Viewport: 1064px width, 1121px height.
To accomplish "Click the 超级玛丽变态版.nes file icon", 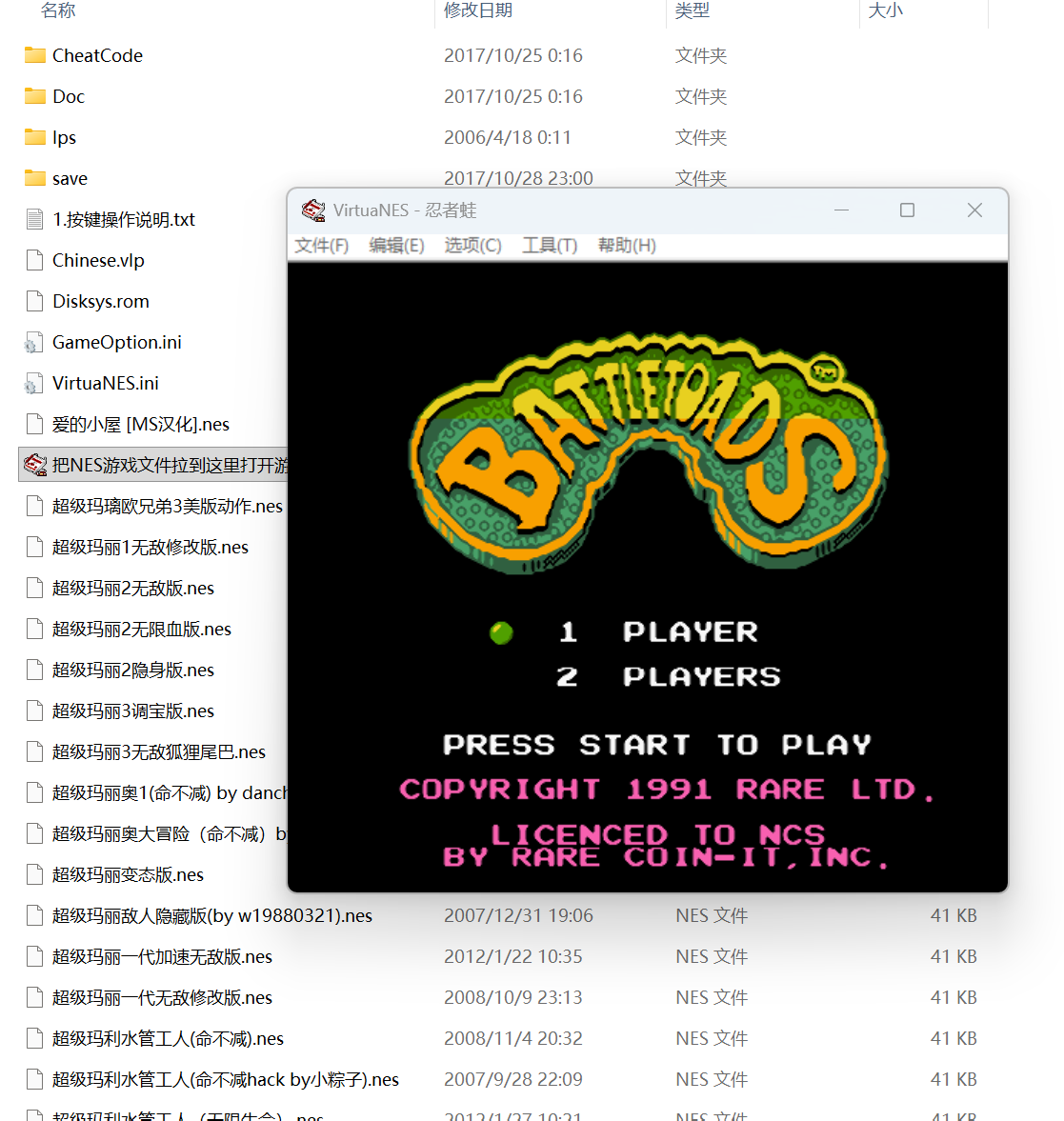I will [34, 874].
